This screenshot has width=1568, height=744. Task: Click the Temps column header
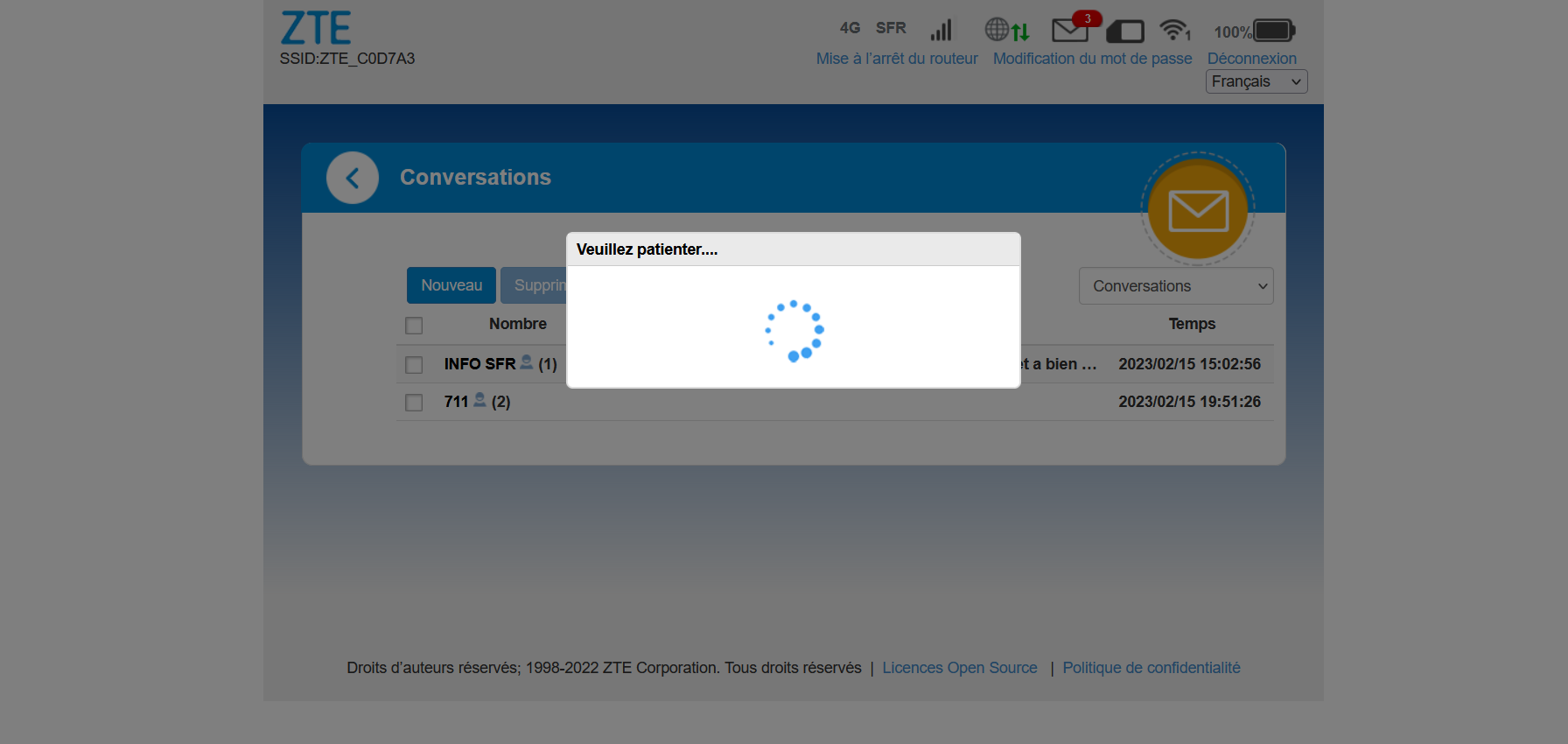1192,324
